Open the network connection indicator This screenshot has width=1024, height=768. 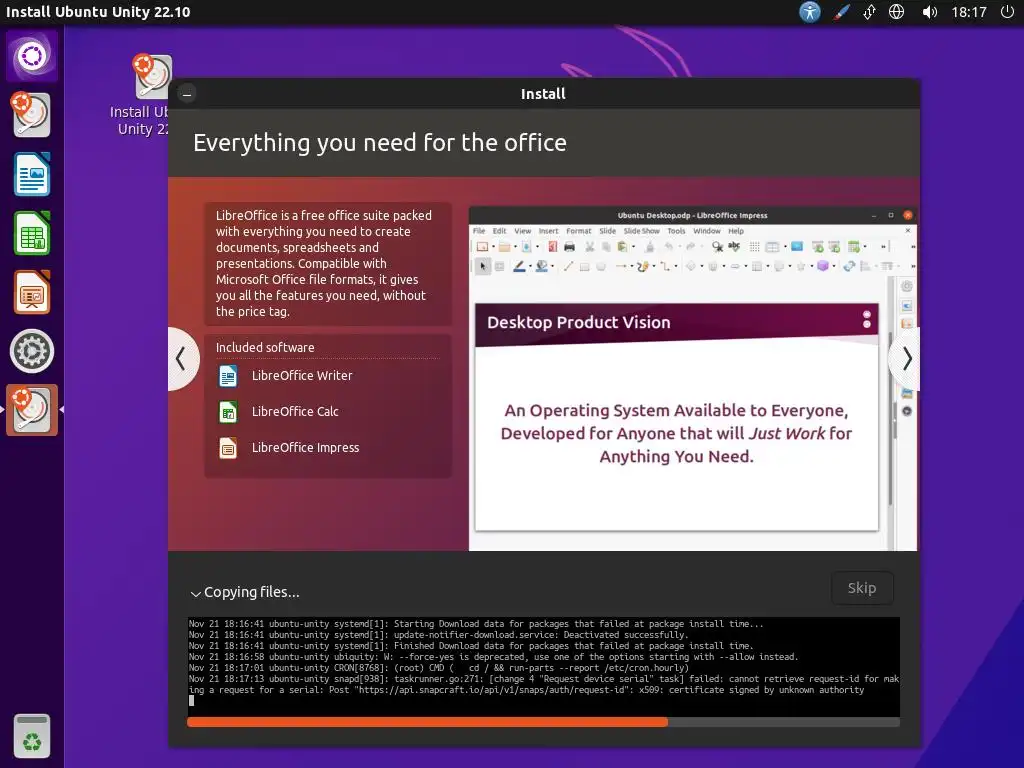869,12
